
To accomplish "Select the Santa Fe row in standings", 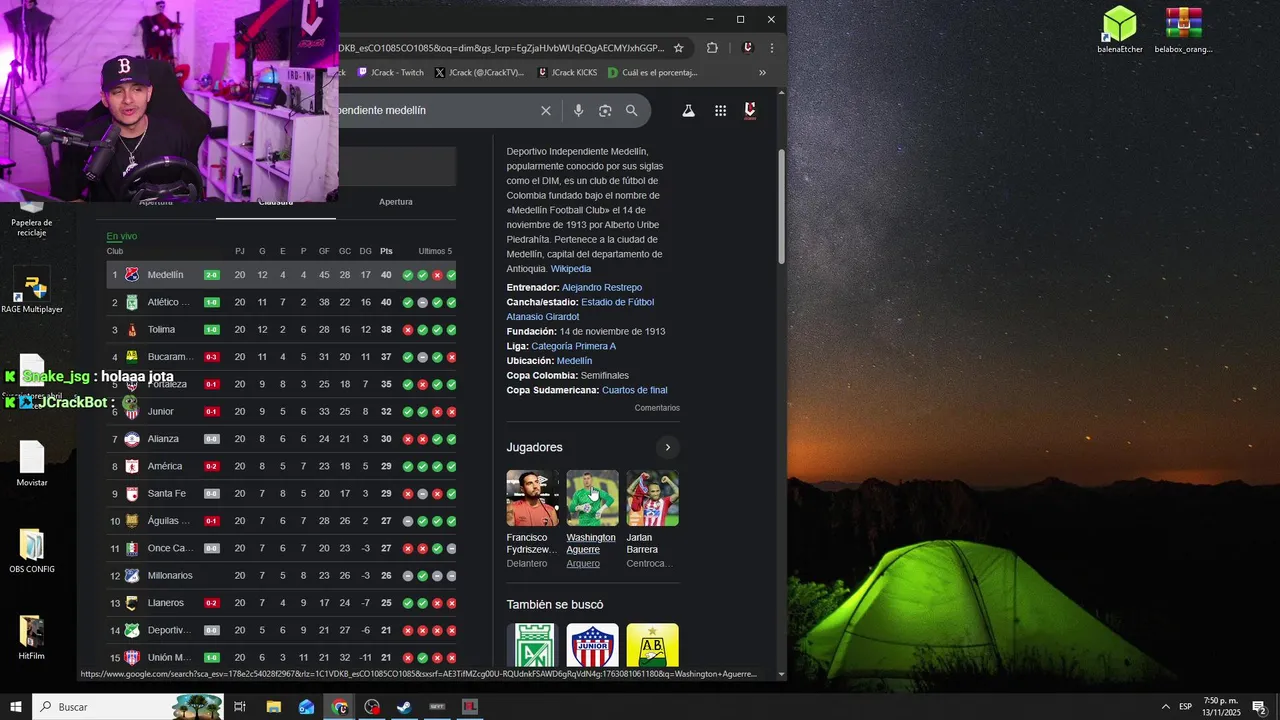I will [282, 494].
